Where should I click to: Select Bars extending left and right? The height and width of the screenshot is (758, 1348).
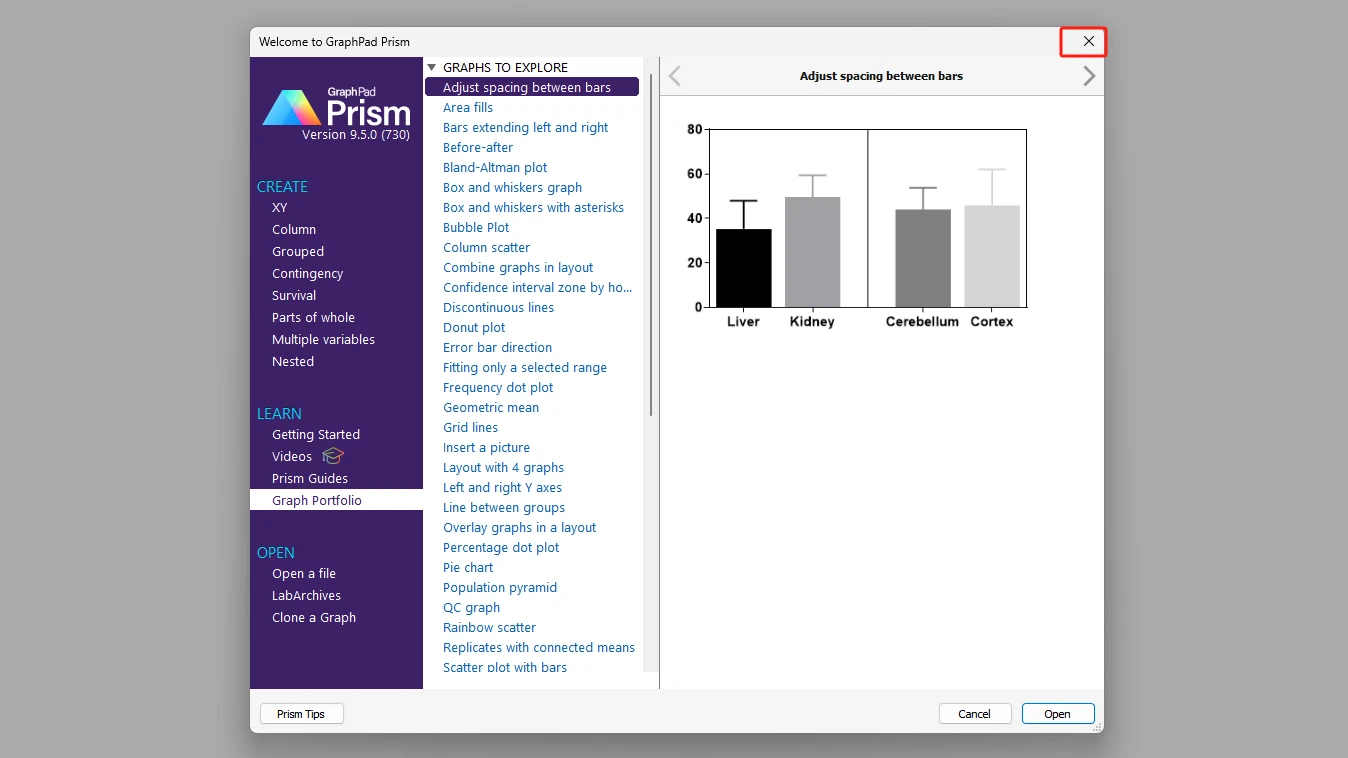point(526,127)
